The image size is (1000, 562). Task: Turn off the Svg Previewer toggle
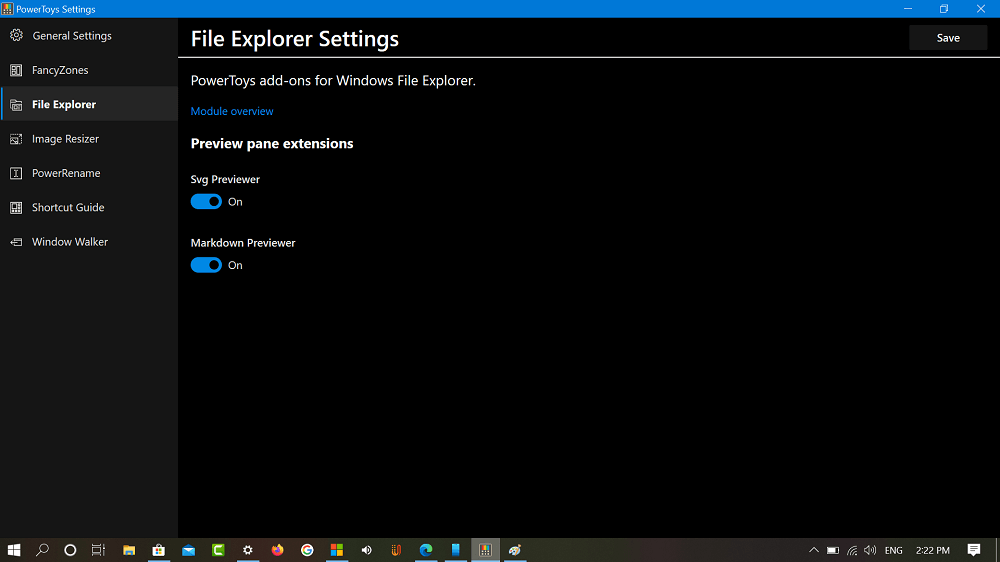pyautogui.click(x=206, y=202)
